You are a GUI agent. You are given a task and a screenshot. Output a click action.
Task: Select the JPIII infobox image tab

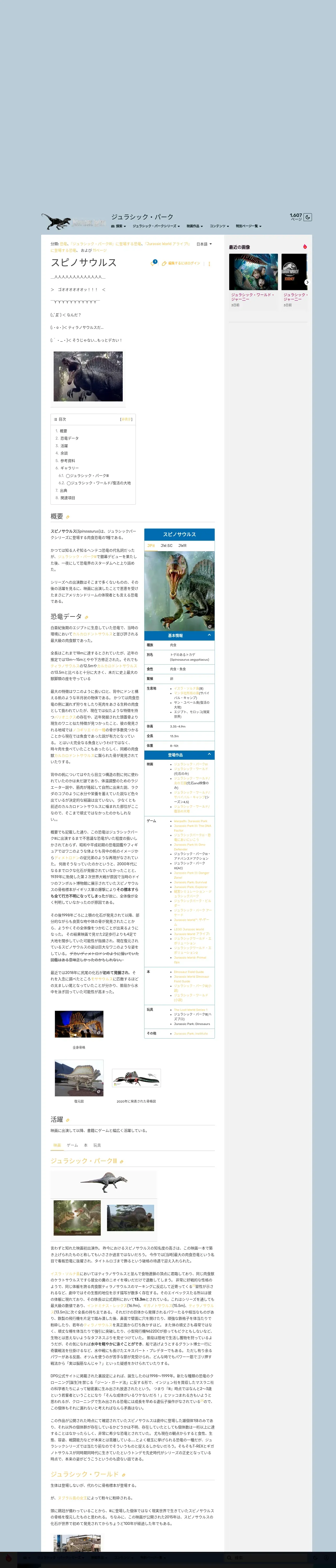[x=151, y=545]
